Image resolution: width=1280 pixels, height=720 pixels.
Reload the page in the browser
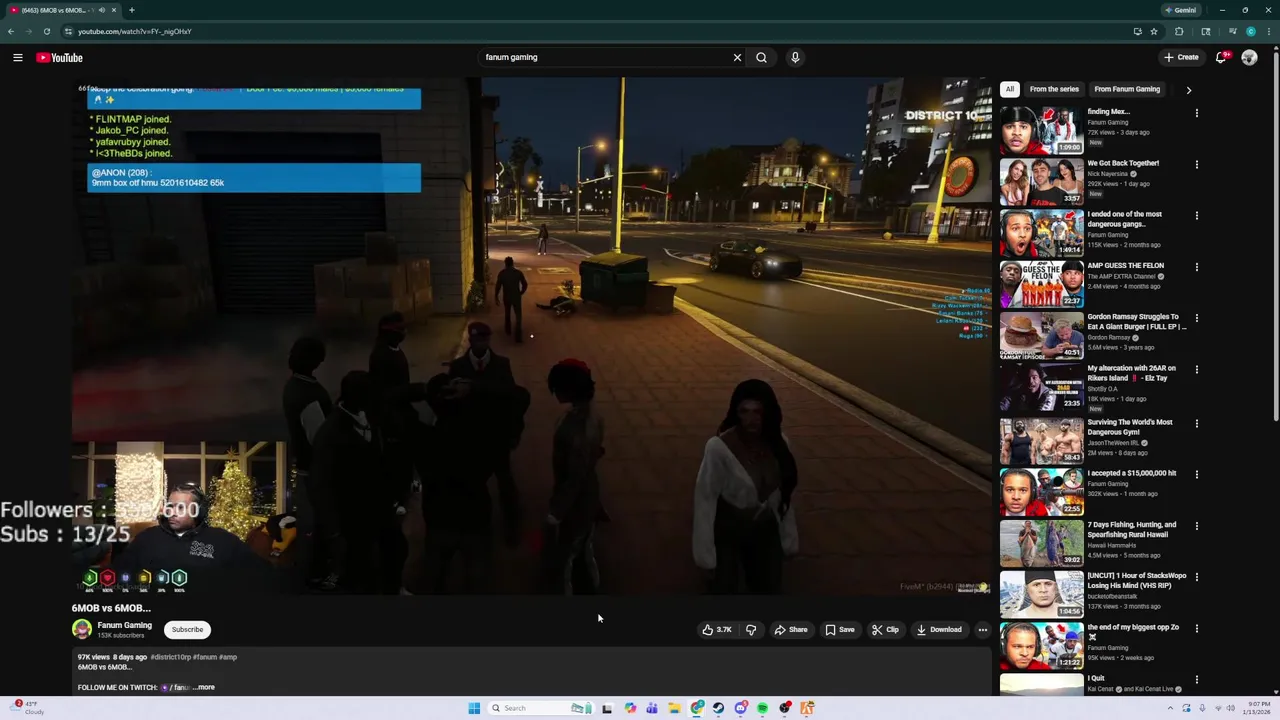point(46,31)
